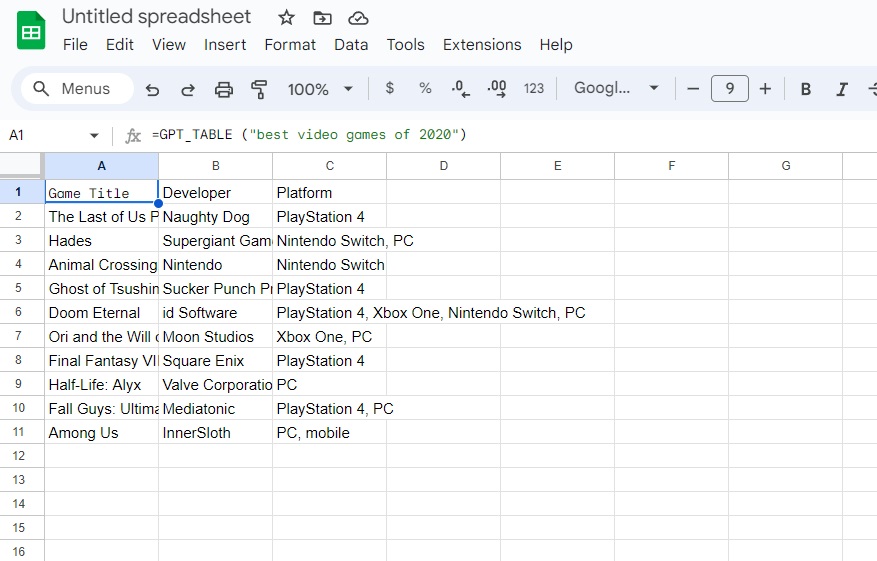The image size is (877, 561).
Task: Select the Moon Studios cell
Action: (x=216, y=336)
